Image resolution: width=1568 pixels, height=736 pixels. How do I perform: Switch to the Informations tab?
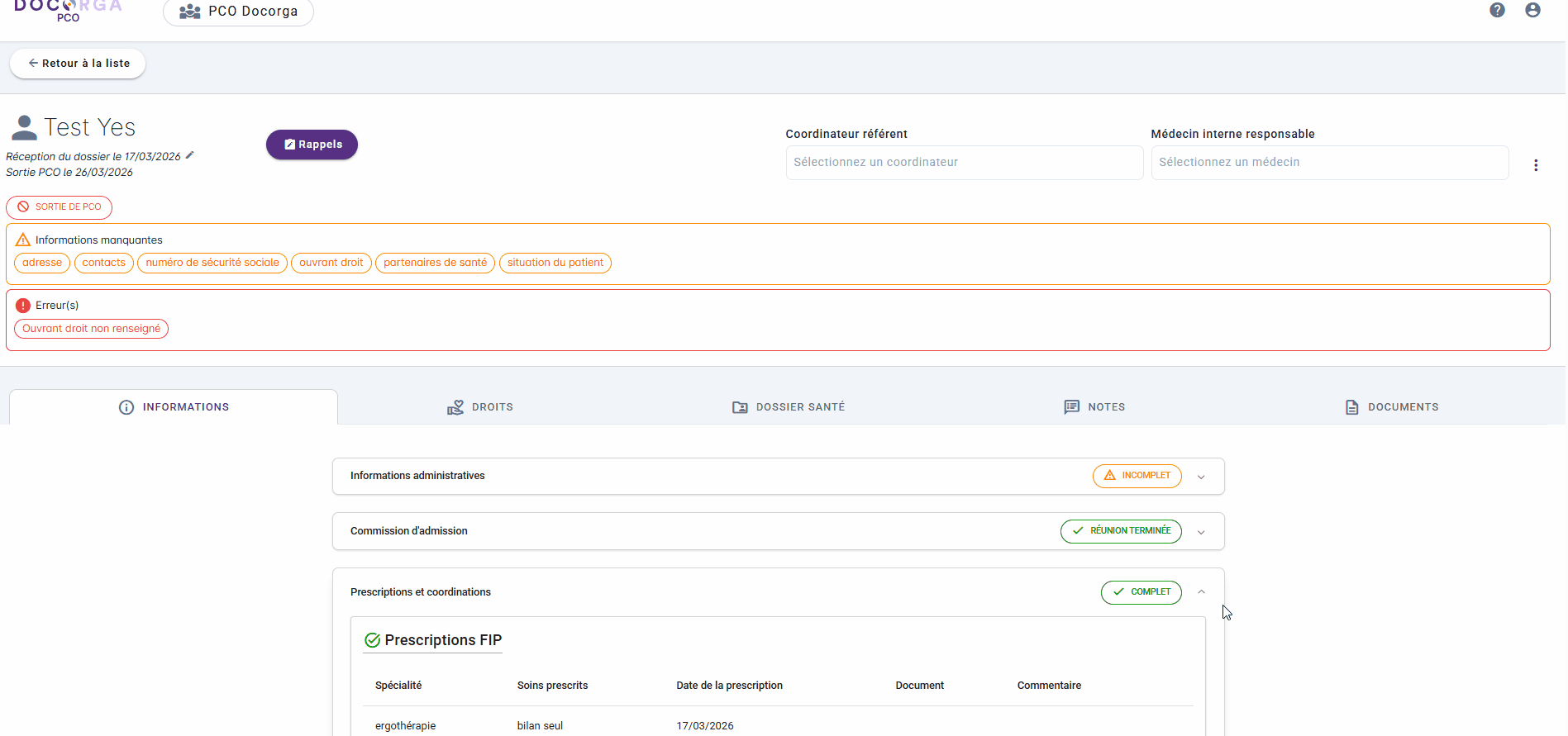pyautogui.click(x=174, y=407)
